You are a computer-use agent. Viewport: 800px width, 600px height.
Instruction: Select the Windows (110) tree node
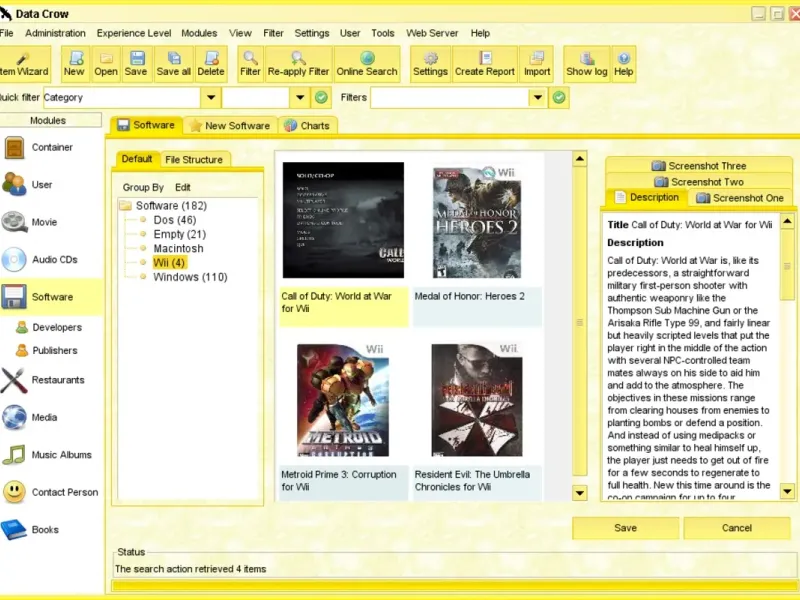click(x=190, y=277)
